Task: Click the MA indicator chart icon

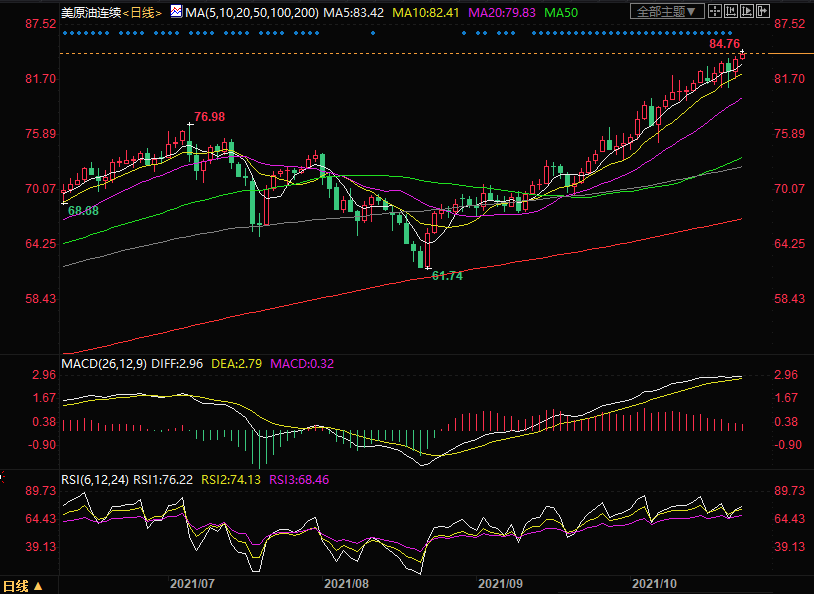Action: click(177, 12)
